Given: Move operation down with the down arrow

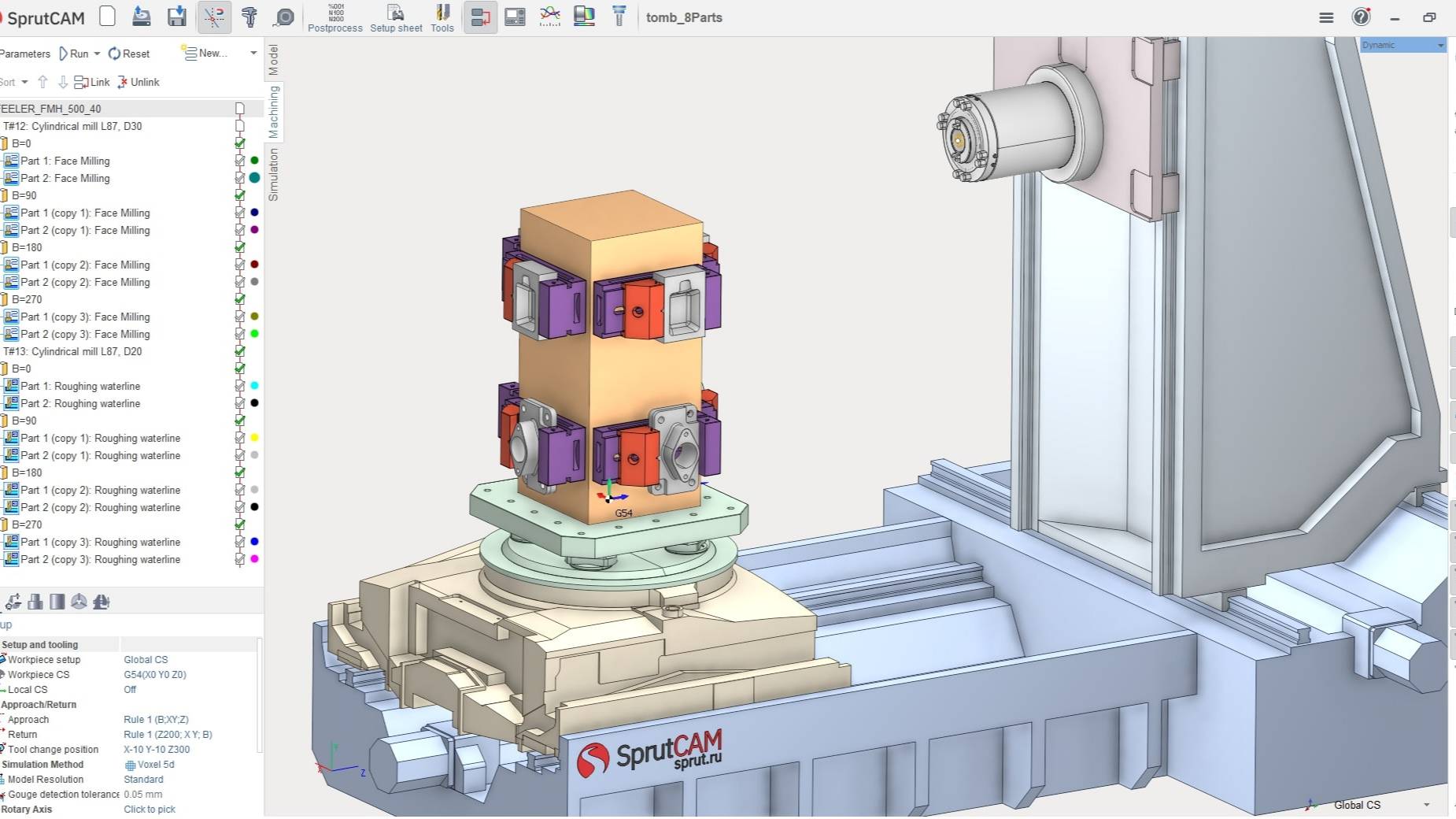Looking at the screenshot, I should tap(63, 82).
